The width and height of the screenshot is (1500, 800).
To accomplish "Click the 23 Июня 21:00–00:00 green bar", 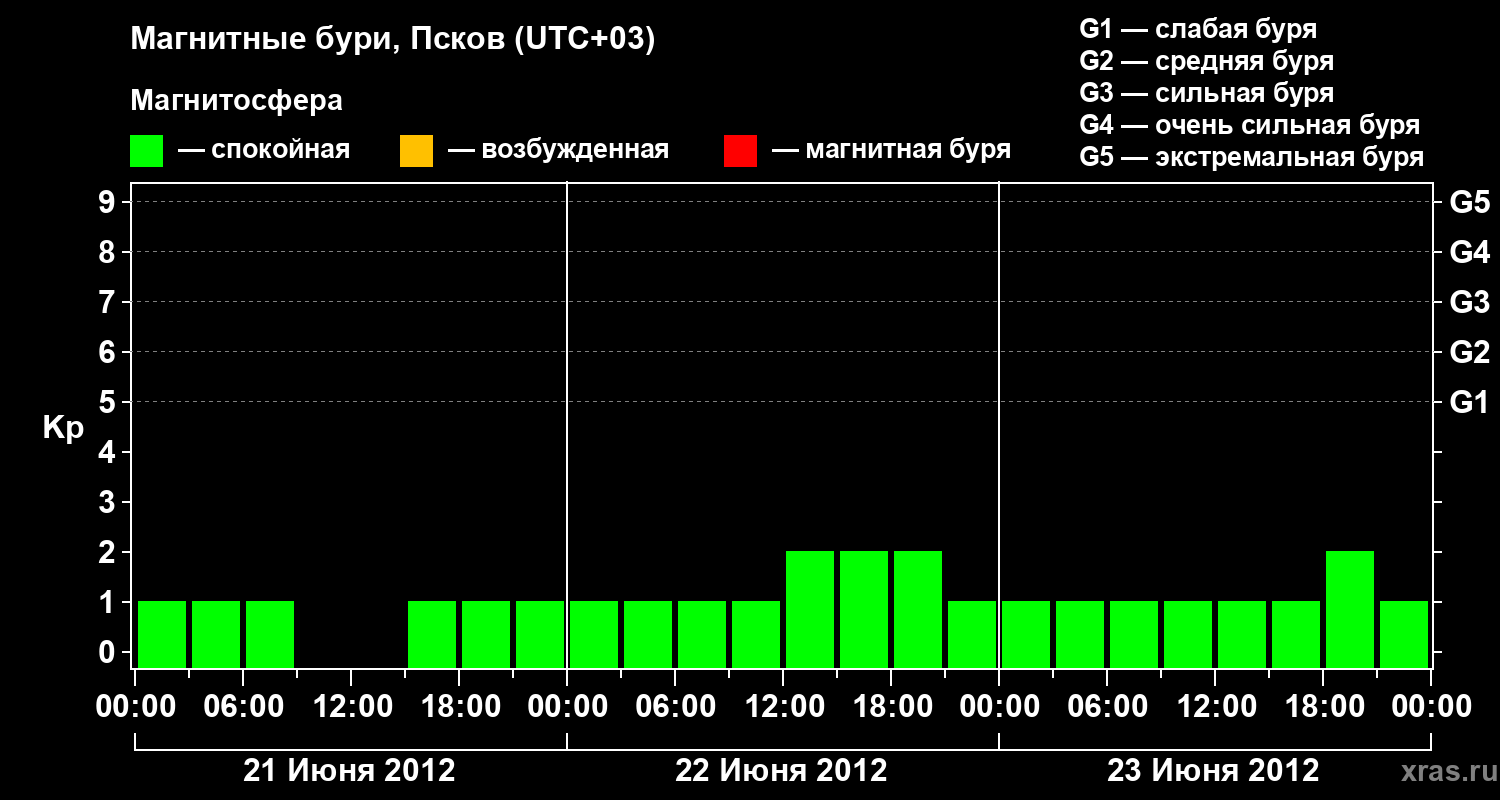I will 1404,634.
